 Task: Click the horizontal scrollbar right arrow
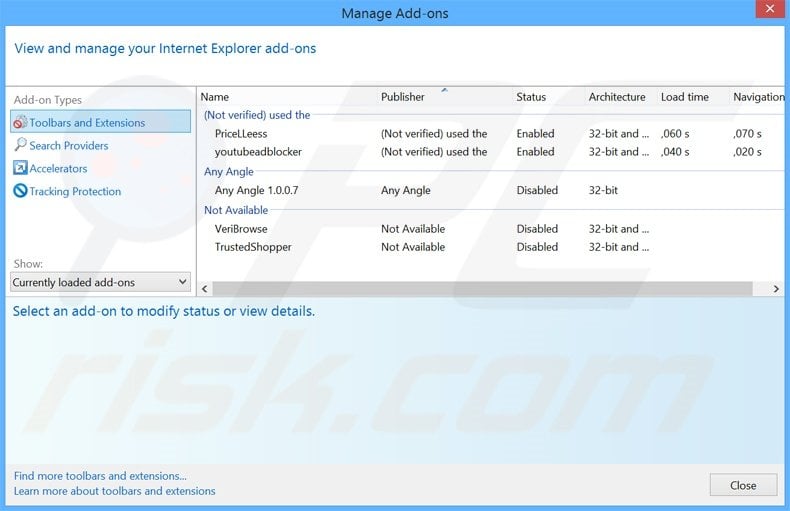click(776, 289)
